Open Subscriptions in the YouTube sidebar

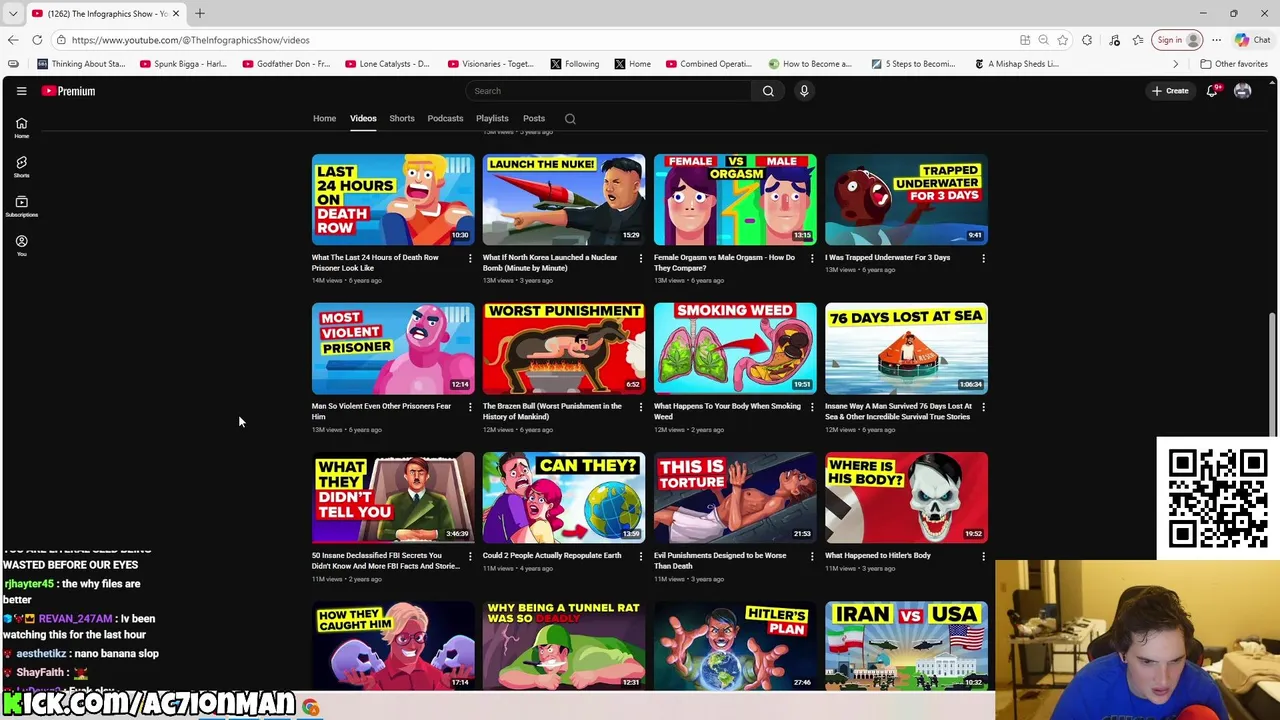pos(21,205)
